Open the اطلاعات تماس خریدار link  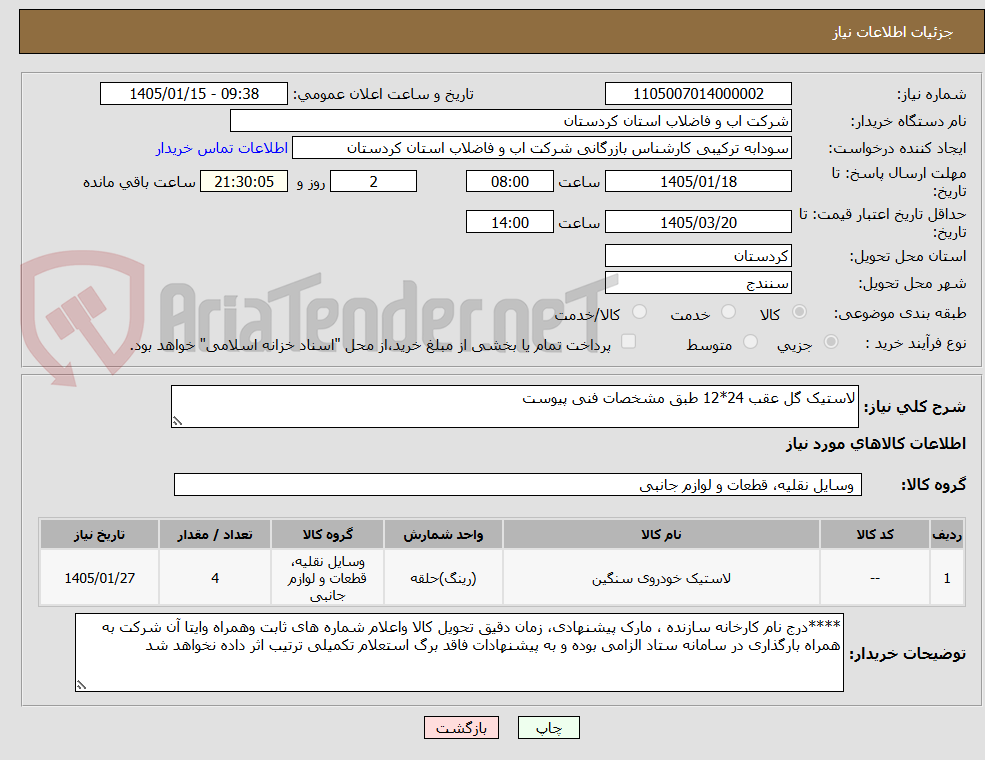[222, 148]
